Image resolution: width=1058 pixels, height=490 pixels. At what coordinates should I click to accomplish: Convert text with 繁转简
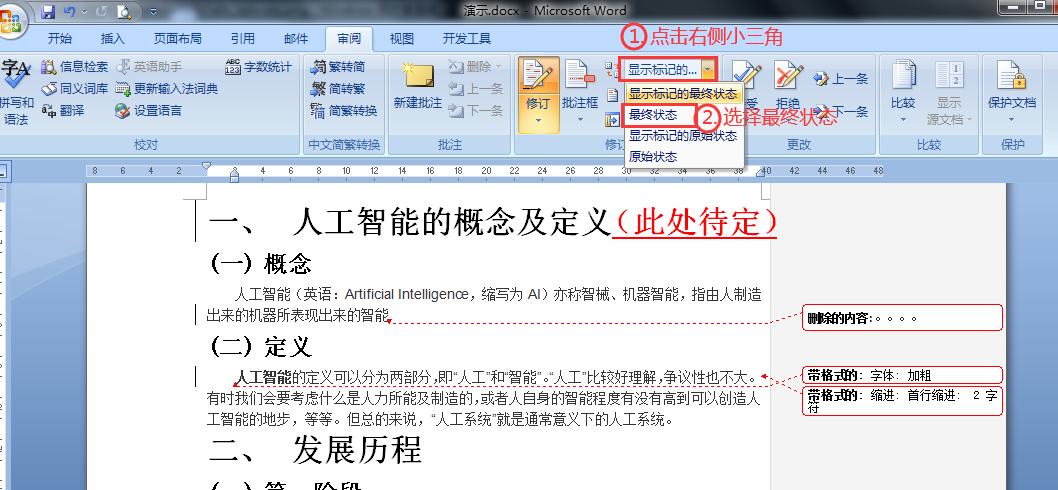point(338,67)
